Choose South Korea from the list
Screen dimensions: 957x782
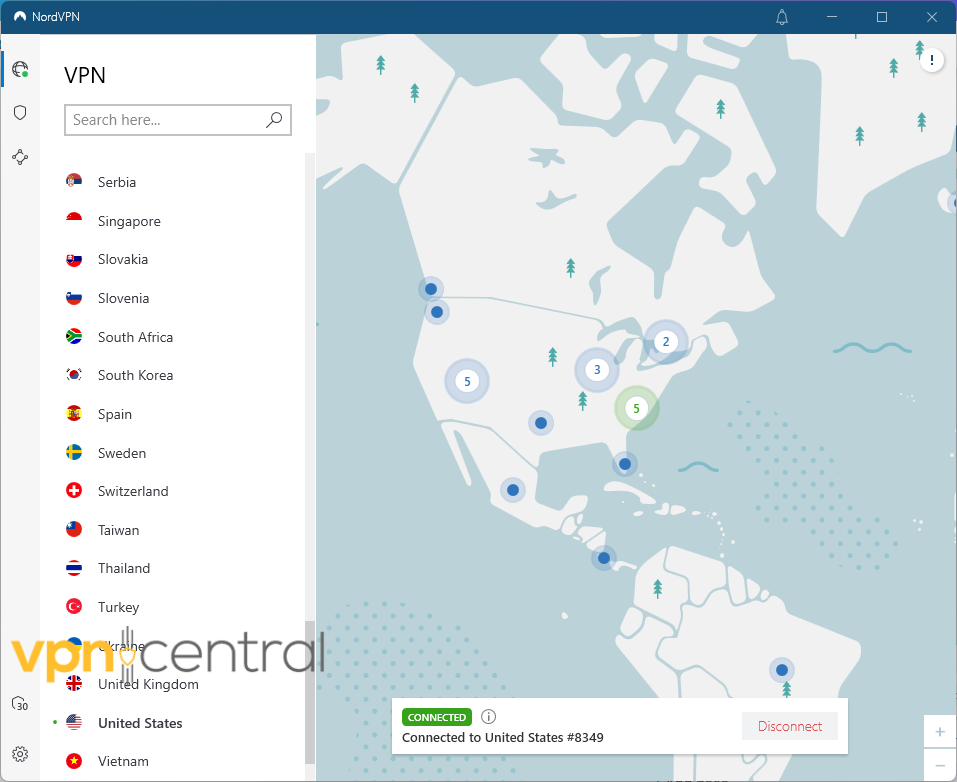coord(135,375)
